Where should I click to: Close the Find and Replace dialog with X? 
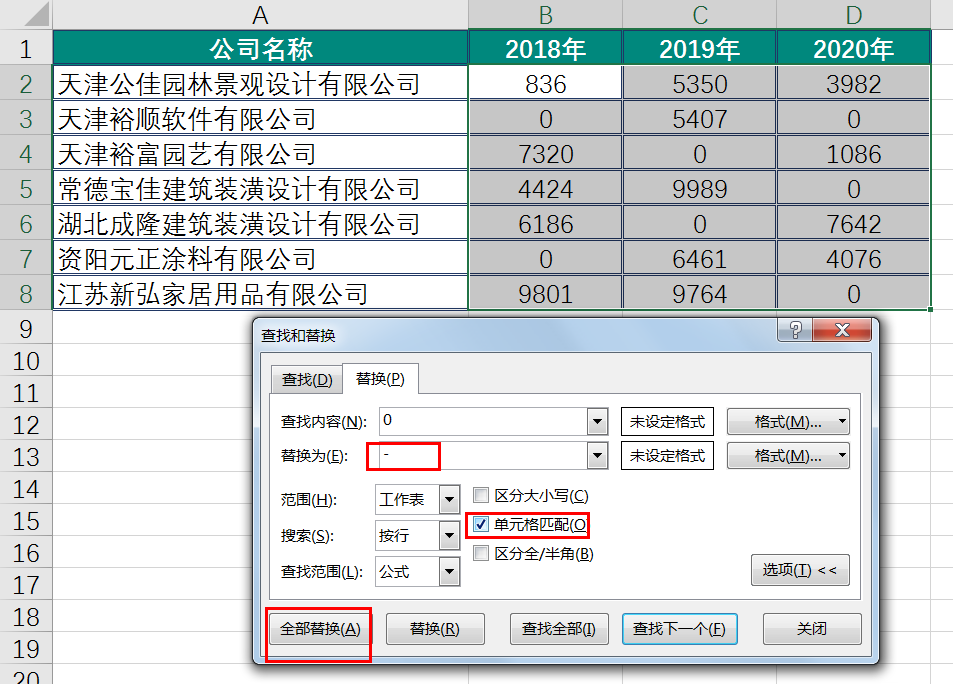[842, 330]
